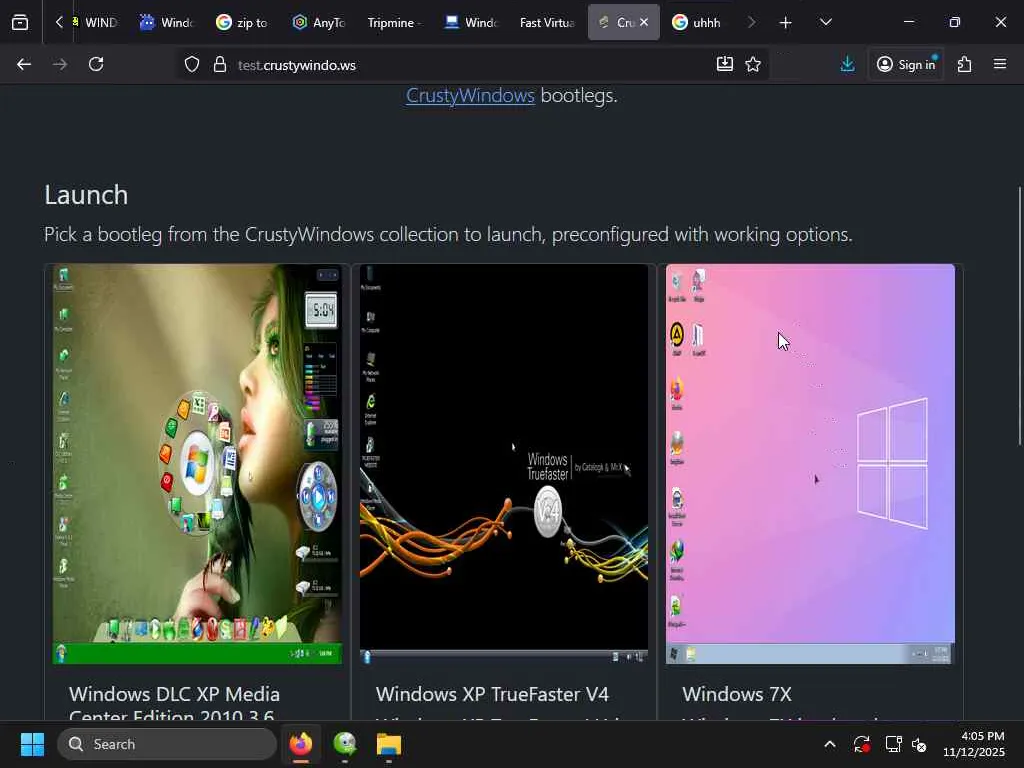Open the Firefox hamburger menu
This screenshot has height=768, width=1024.
click(999, 64)
